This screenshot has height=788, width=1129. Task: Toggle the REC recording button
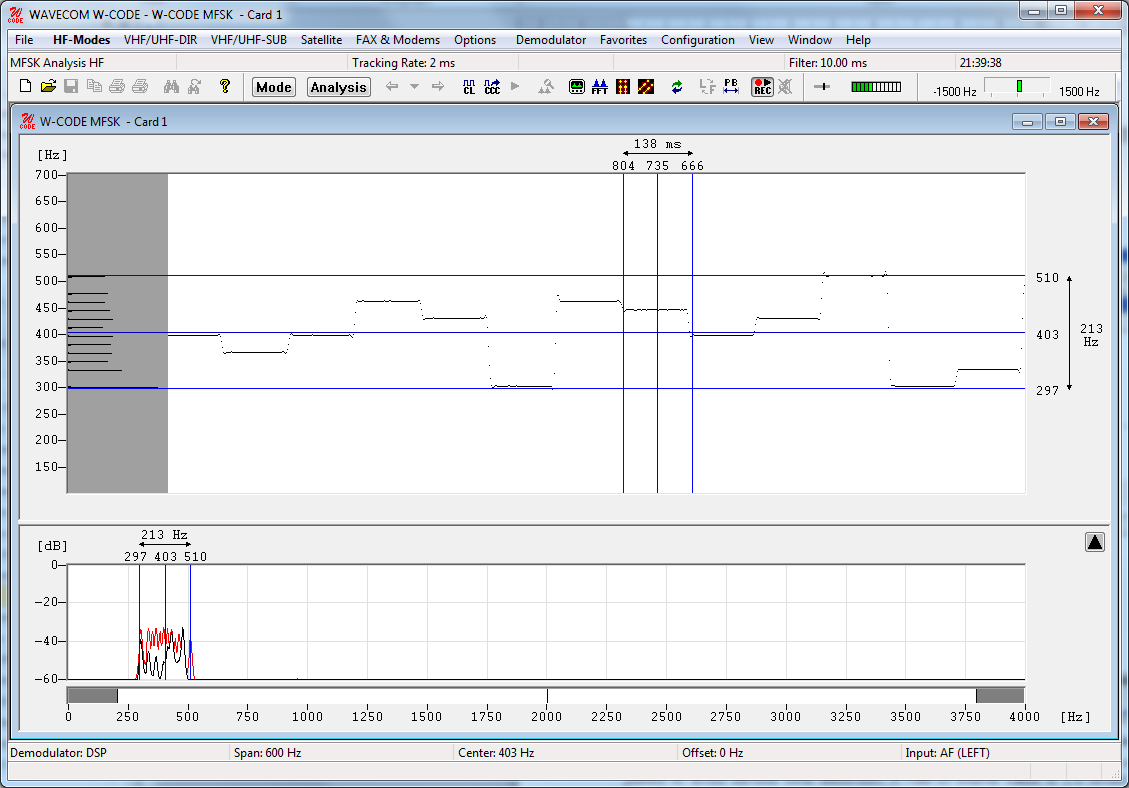click(762, 86)
